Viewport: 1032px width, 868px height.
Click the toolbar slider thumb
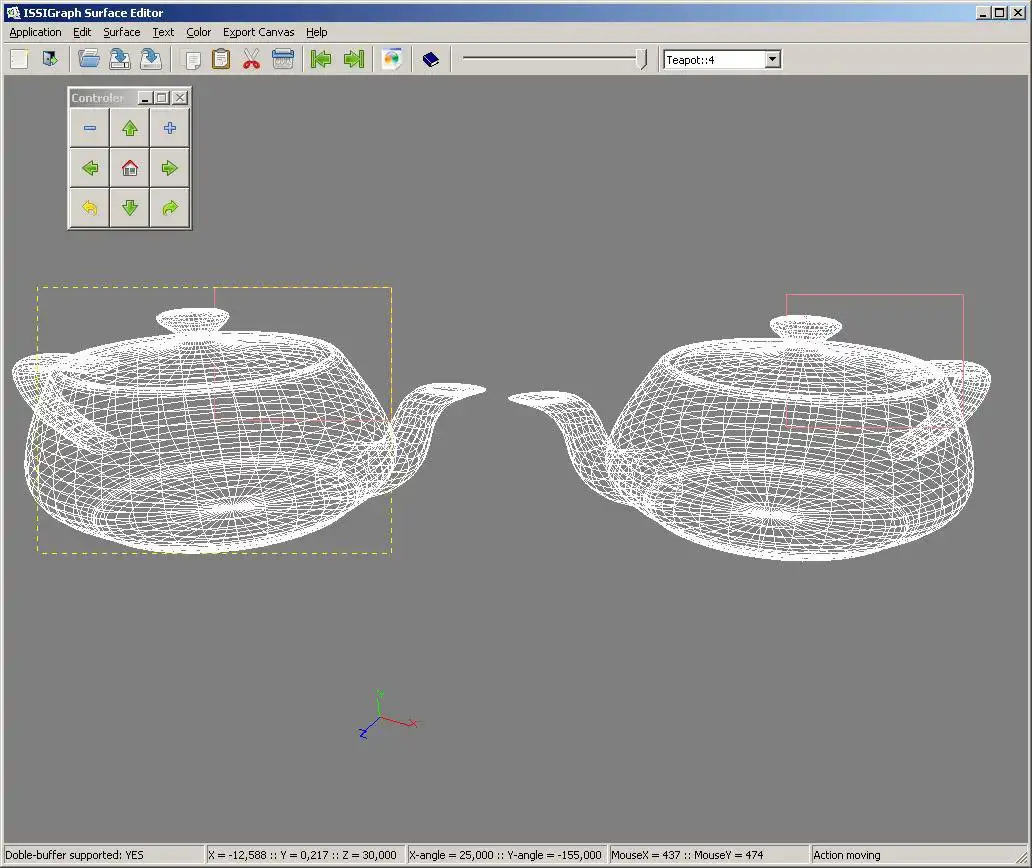642,59
